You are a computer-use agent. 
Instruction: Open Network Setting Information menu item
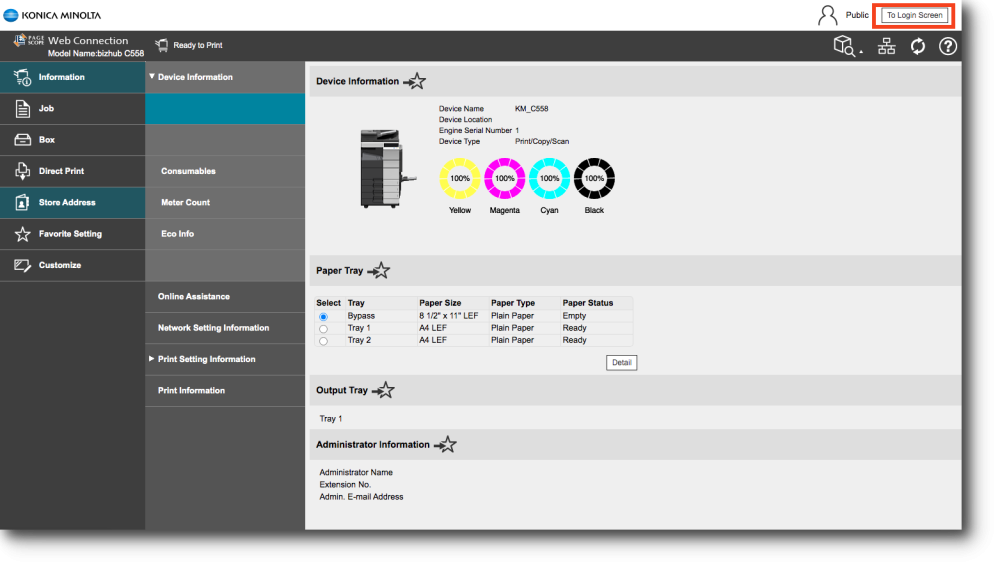[x=214, y=328]
